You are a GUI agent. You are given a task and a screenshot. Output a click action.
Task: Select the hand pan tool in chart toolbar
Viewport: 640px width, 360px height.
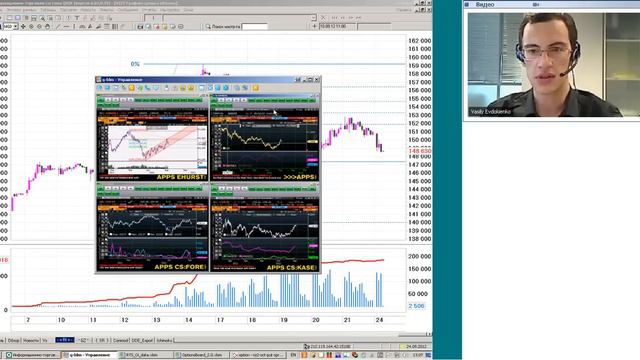(x=47, y=27)
